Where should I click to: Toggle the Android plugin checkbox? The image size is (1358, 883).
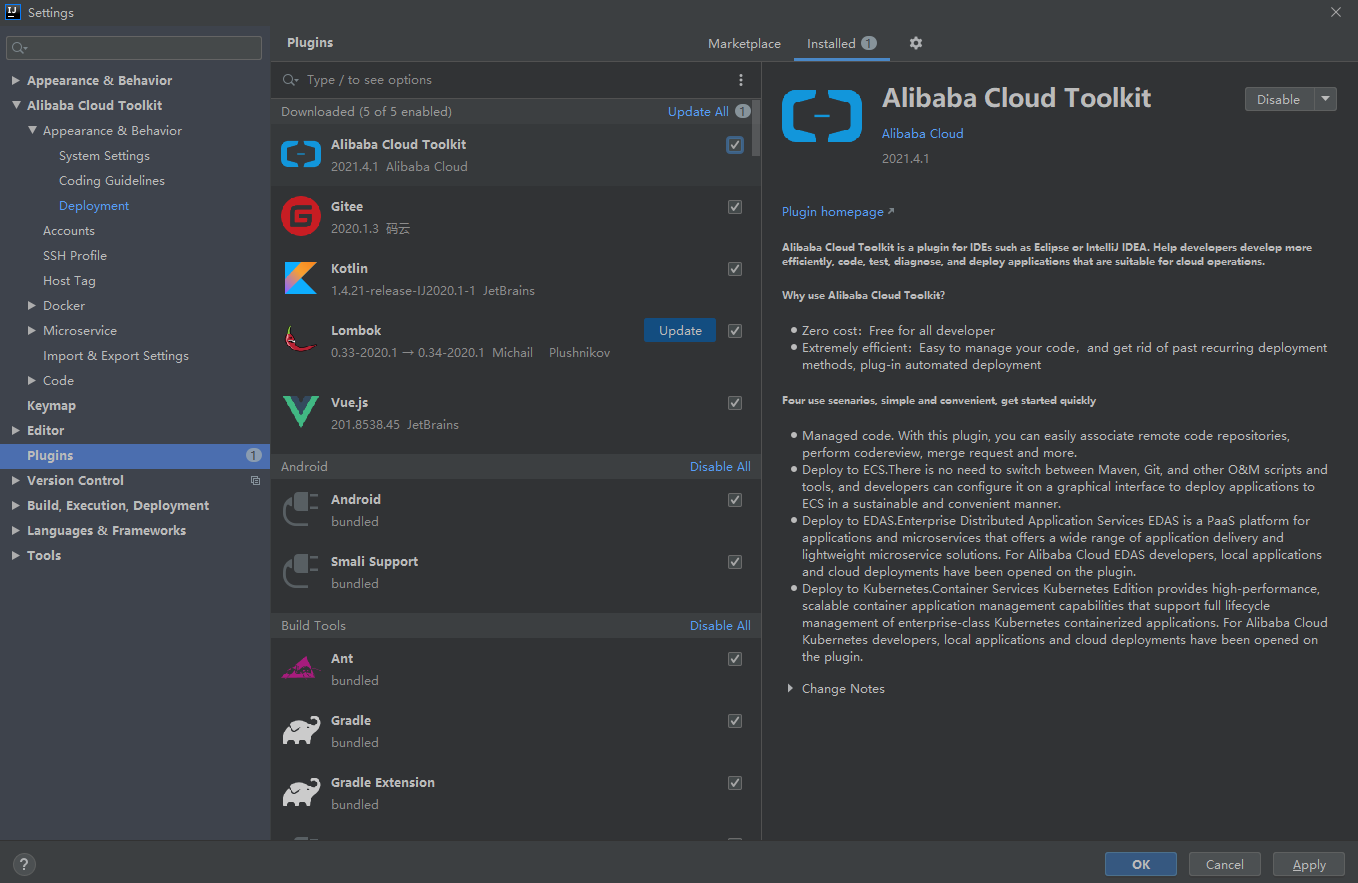click(x=735, y=500)
